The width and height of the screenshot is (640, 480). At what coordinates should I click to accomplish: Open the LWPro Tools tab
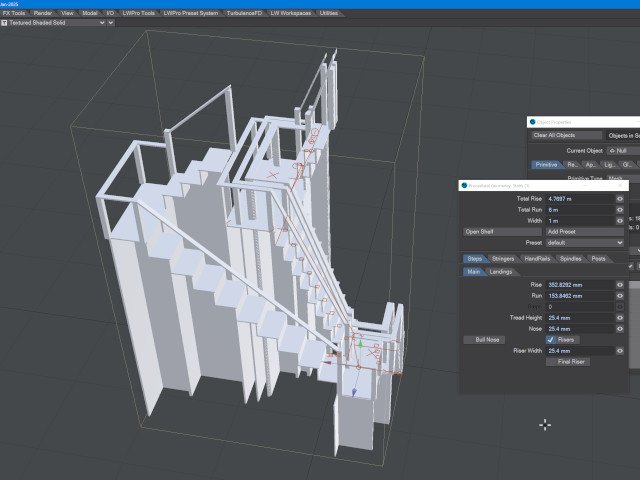(x=139, y=13)
